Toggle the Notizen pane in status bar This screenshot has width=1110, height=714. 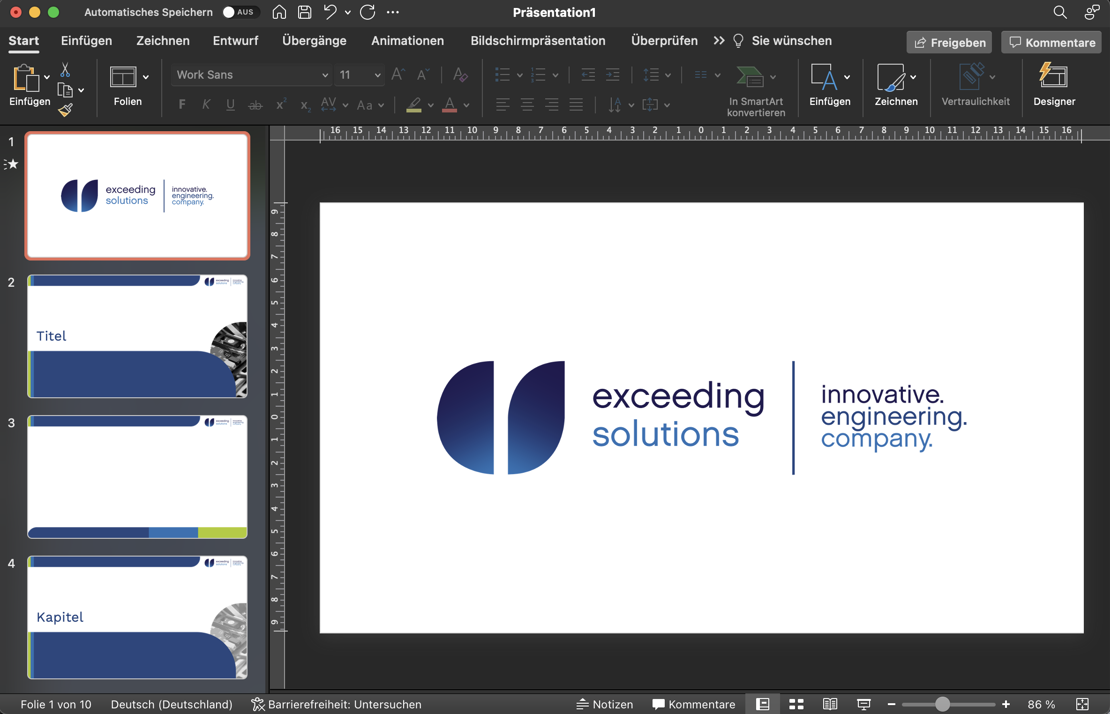coord(604,704)
